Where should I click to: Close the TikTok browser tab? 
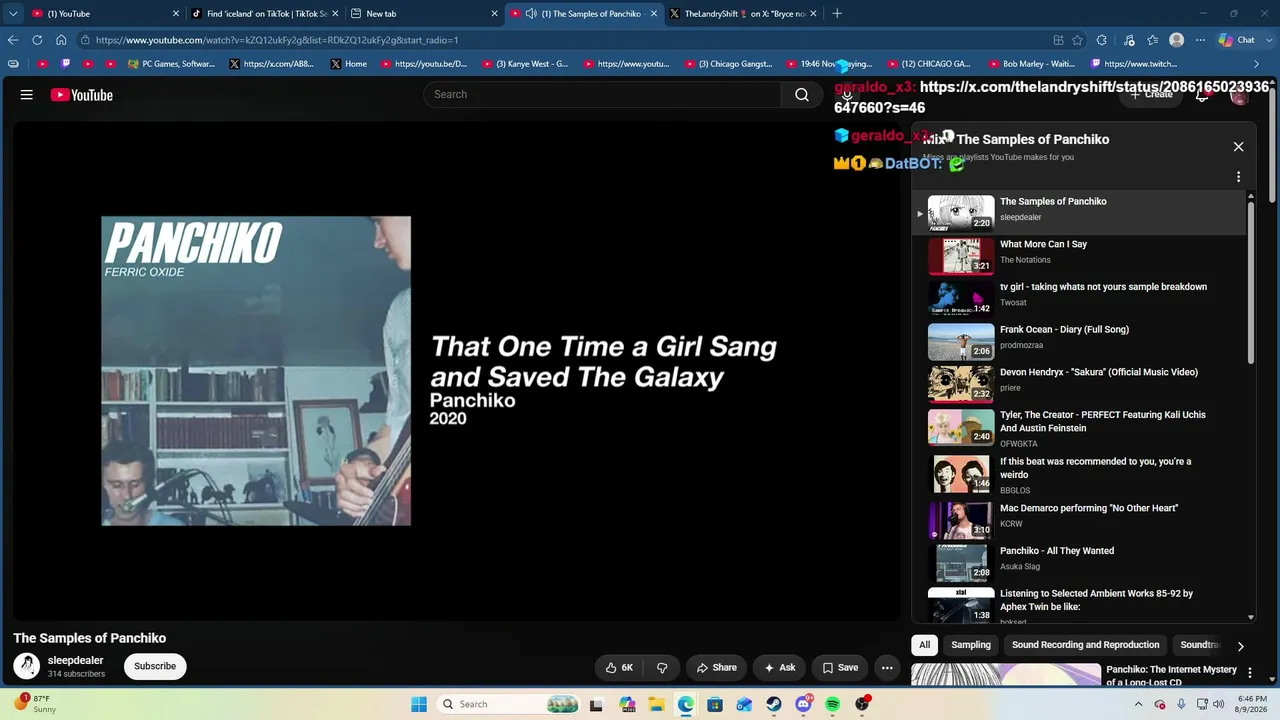[335, 14]
